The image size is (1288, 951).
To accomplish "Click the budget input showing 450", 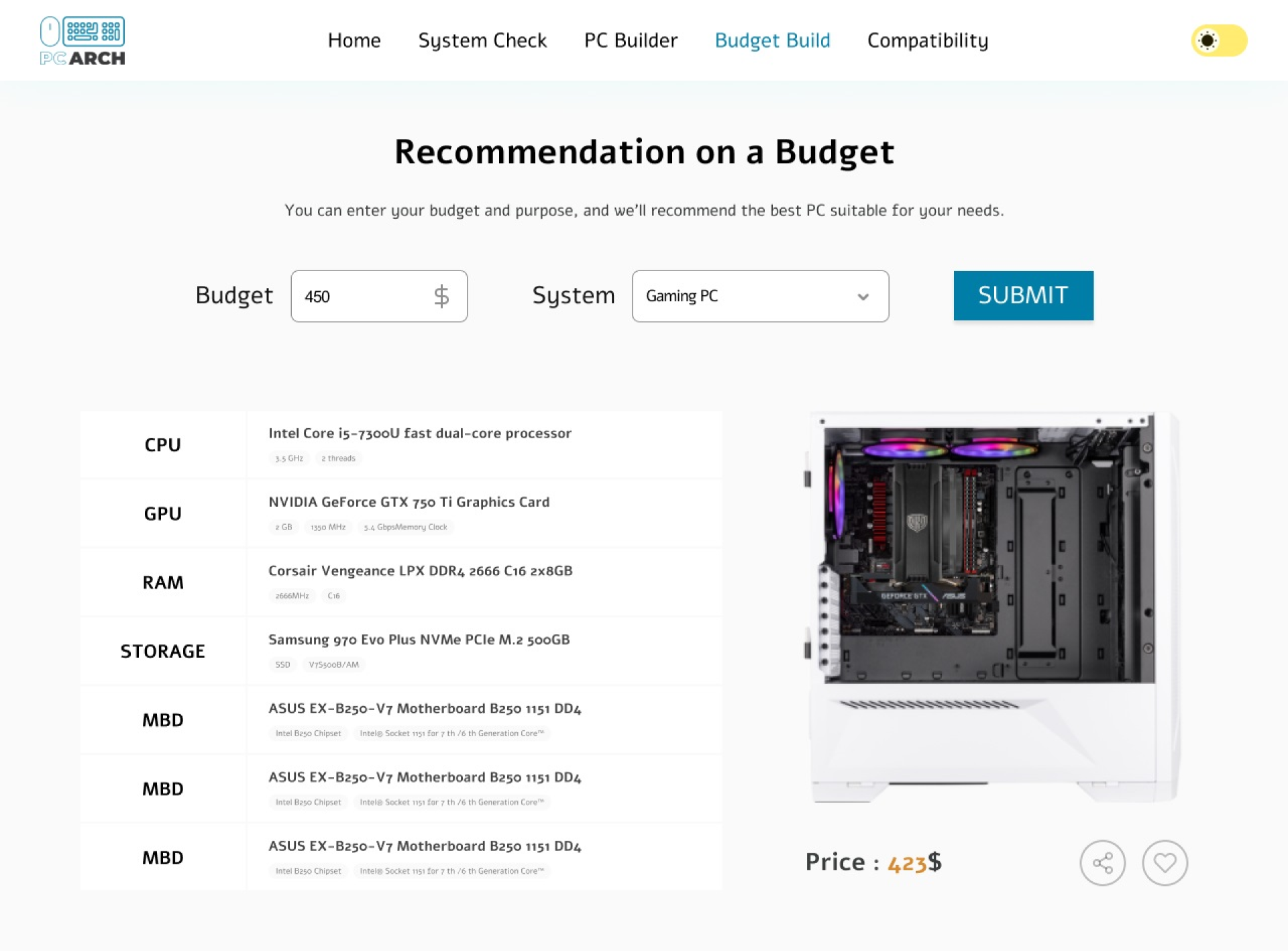I will tap(362, 296).
